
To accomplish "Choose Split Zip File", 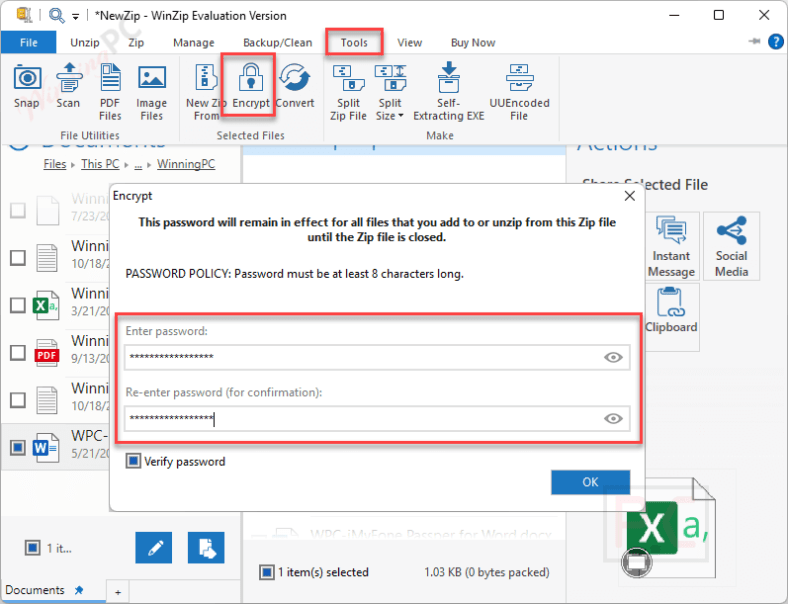I will pos(348,92).
